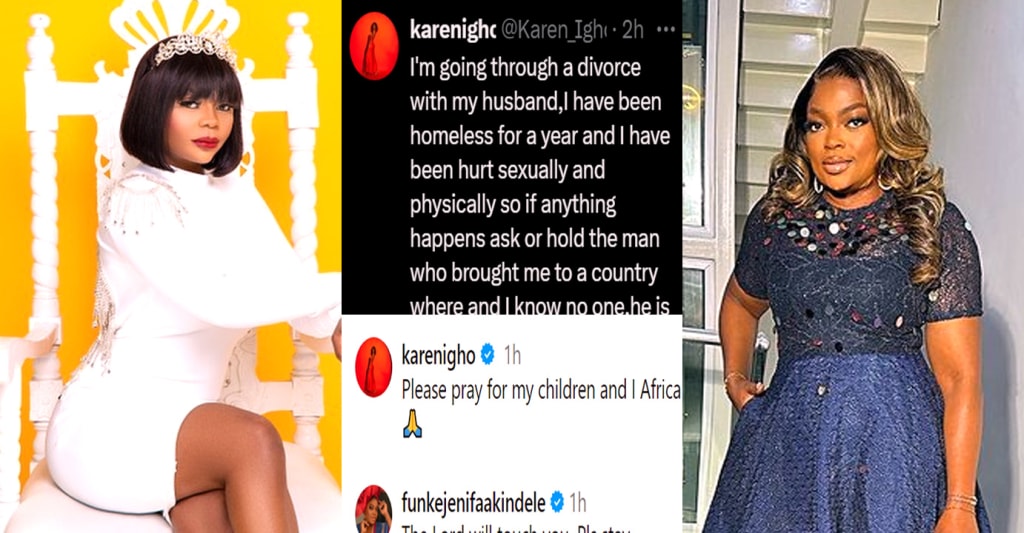Click the partially visible "The Lord will touch you" reply

pyautogui.click(x=516, y=528)
